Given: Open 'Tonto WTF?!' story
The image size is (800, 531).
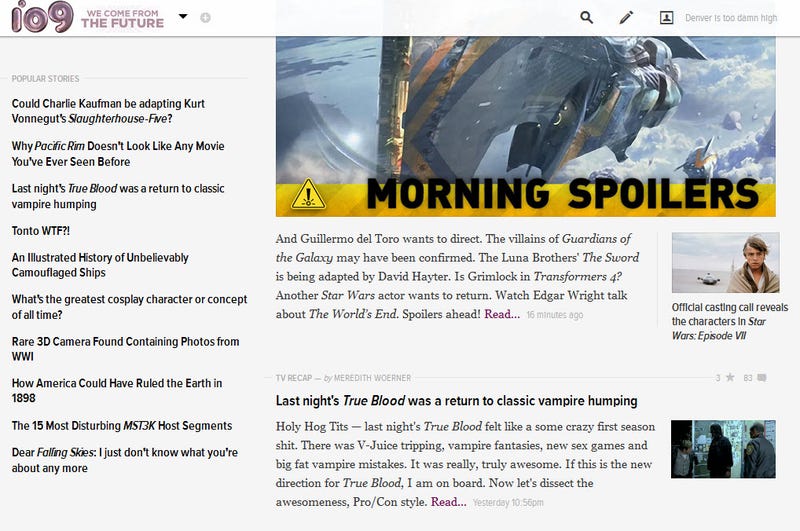Looking at the screenshot, I should 41,231.
